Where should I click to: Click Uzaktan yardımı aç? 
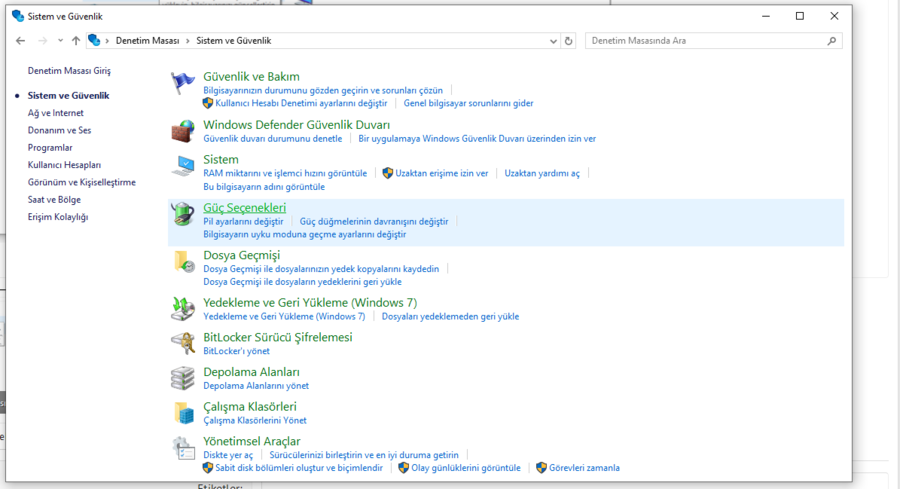(x=542, y=173)
